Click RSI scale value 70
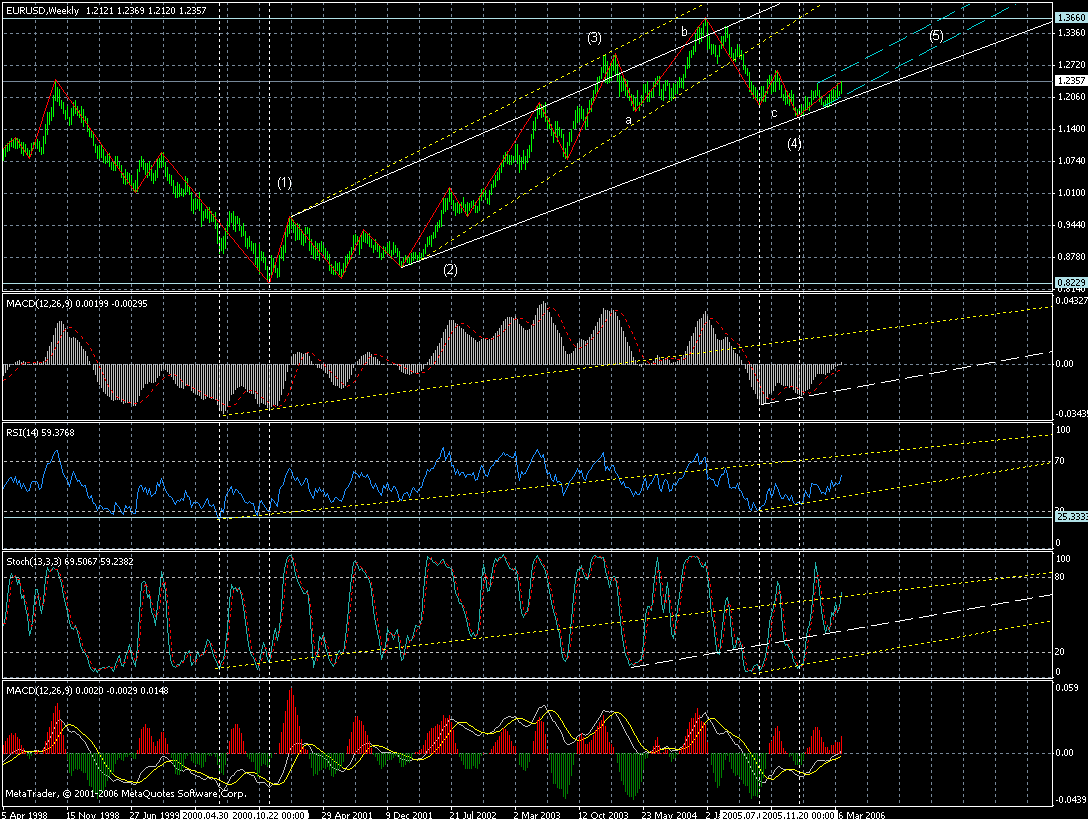The width and height of the screenshot is (1088, 819). 1060,461
